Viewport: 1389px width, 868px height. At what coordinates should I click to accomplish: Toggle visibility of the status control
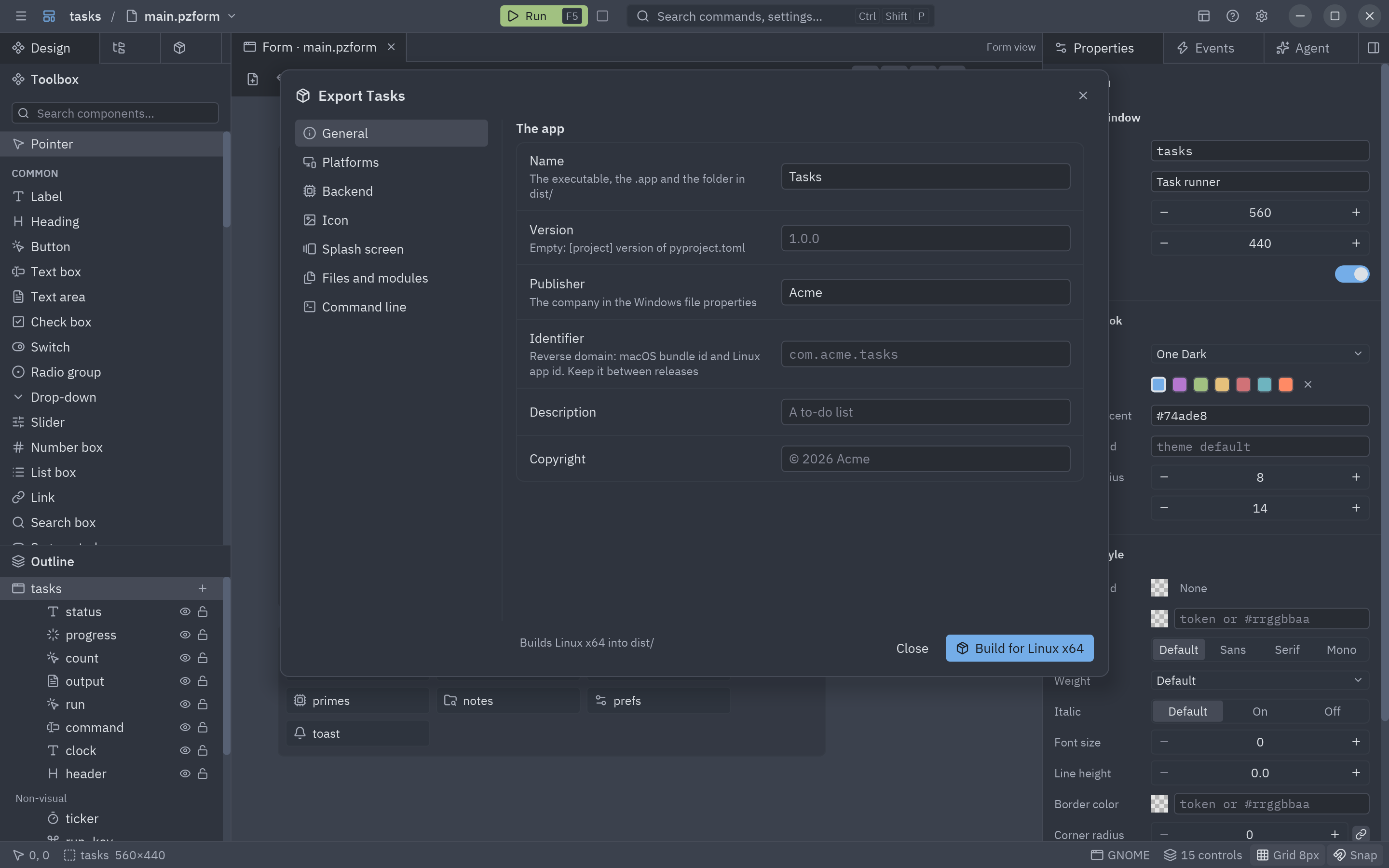[x=185, y=612]
